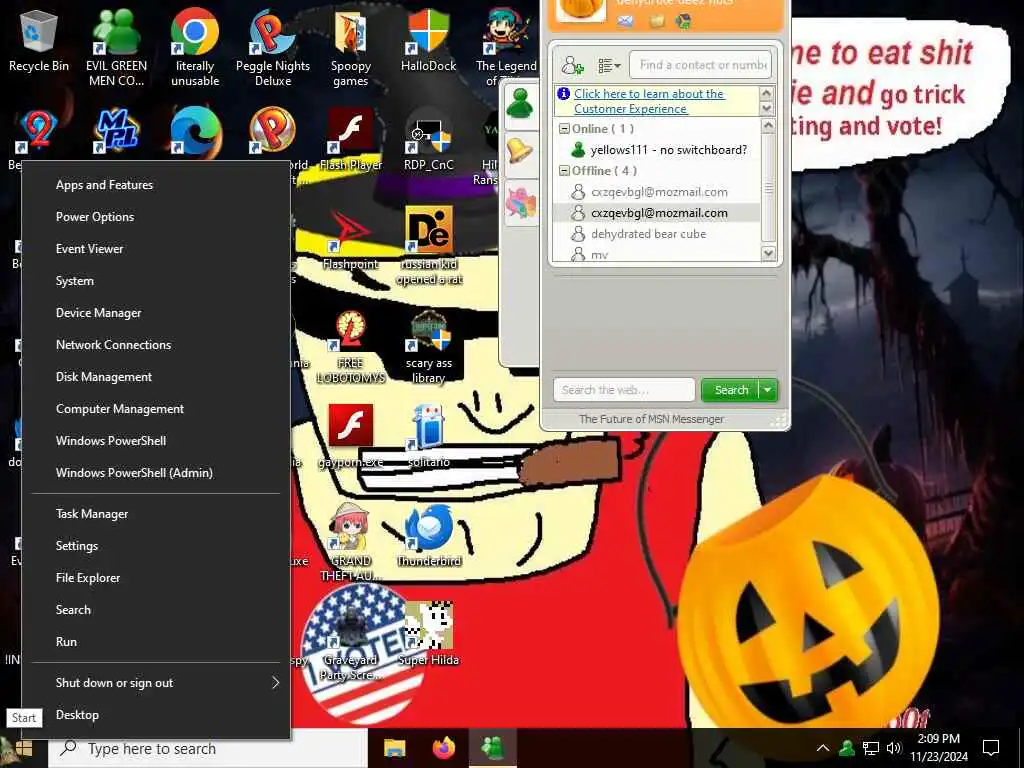
Task: Select the FREE LOBOTOMYS desktop icon
Action: (351, 346)
